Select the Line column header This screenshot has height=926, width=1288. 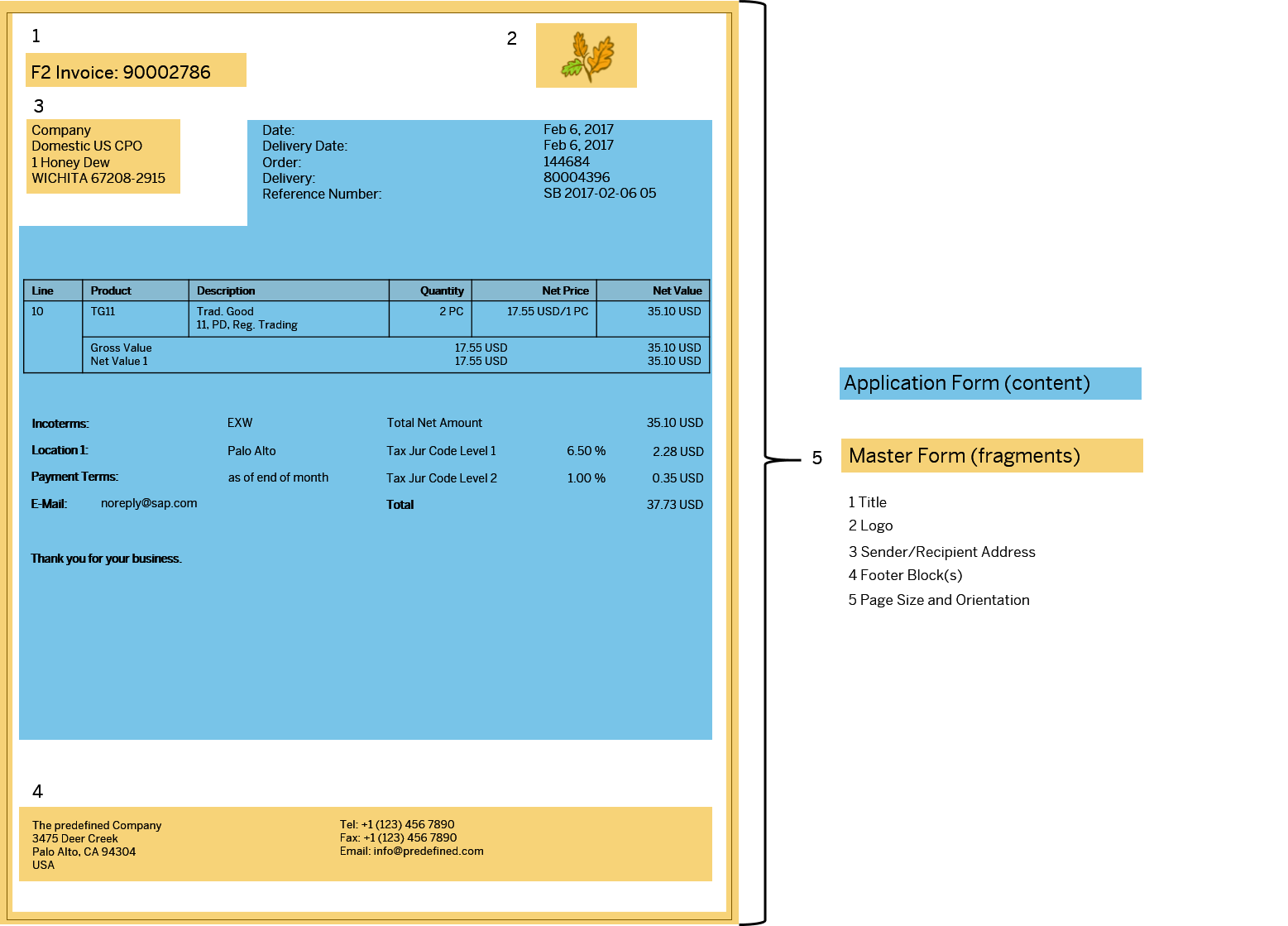(42, 290)
